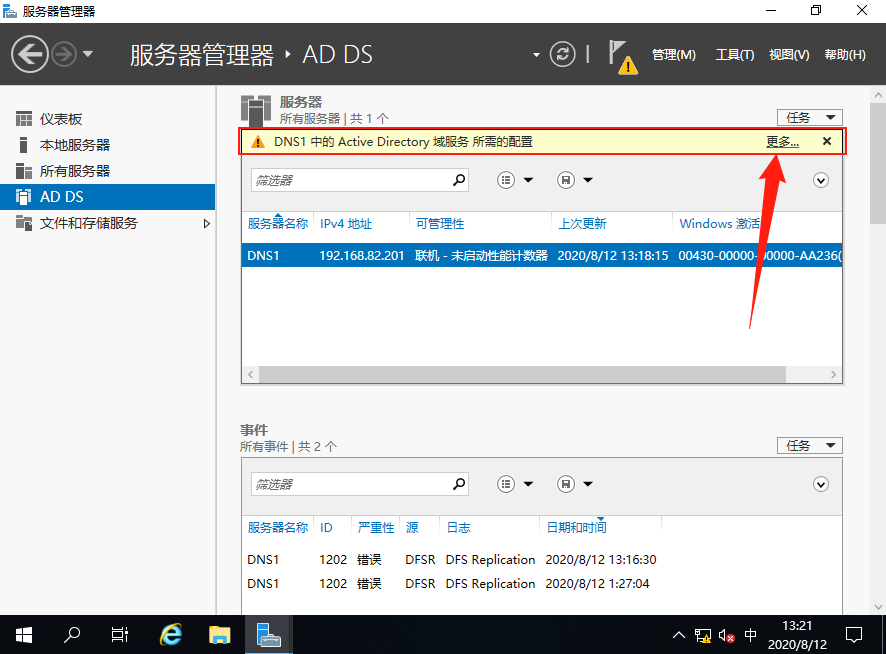Click the warning triangle in notification bar
The height and width of the screenshot is (654, 886).
pos(258,142)
